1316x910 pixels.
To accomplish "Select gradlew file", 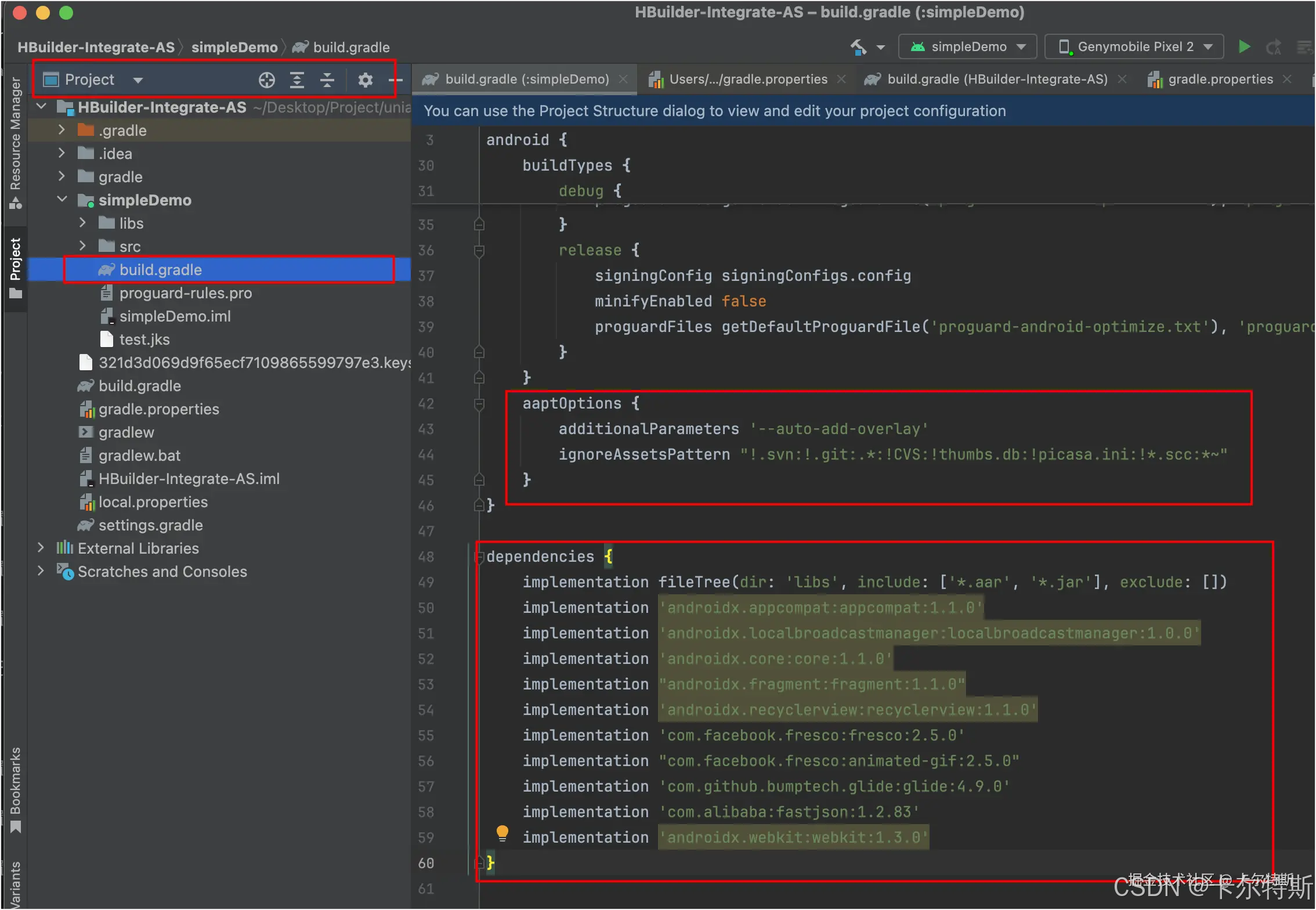I will coord(219,432).
